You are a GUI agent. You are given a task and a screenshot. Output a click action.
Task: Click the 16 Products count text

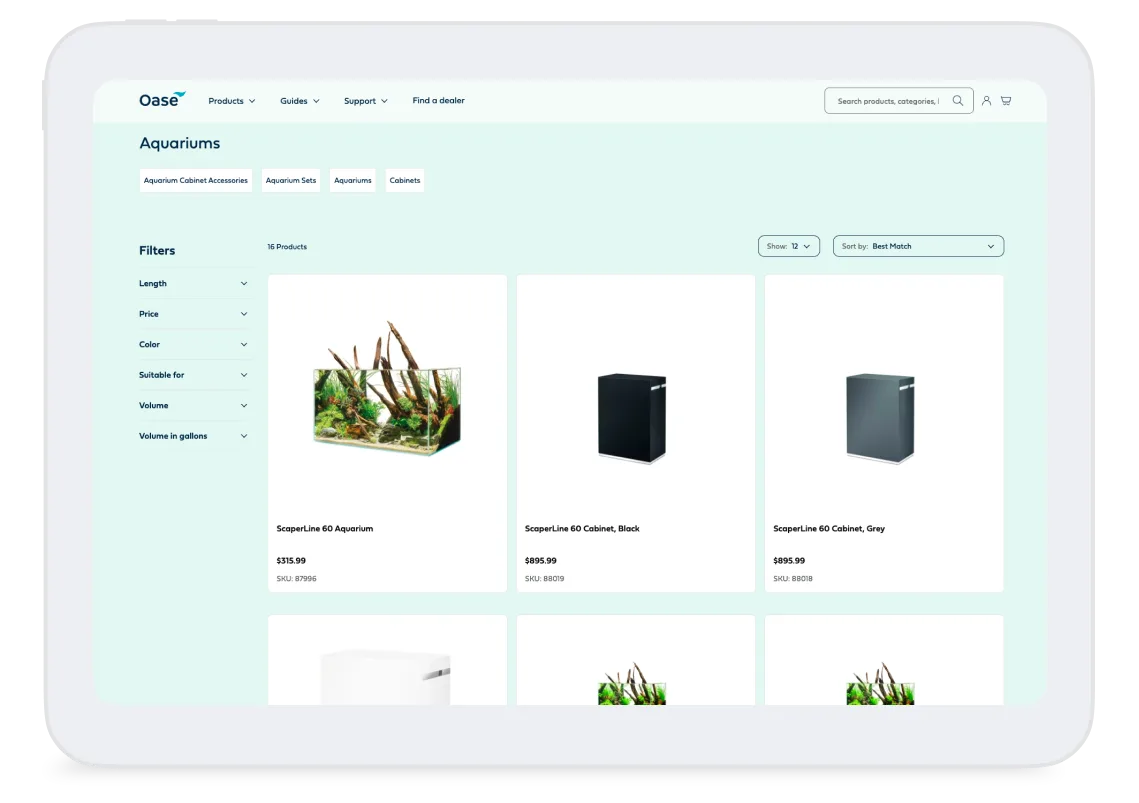click(x=287, y=246)
